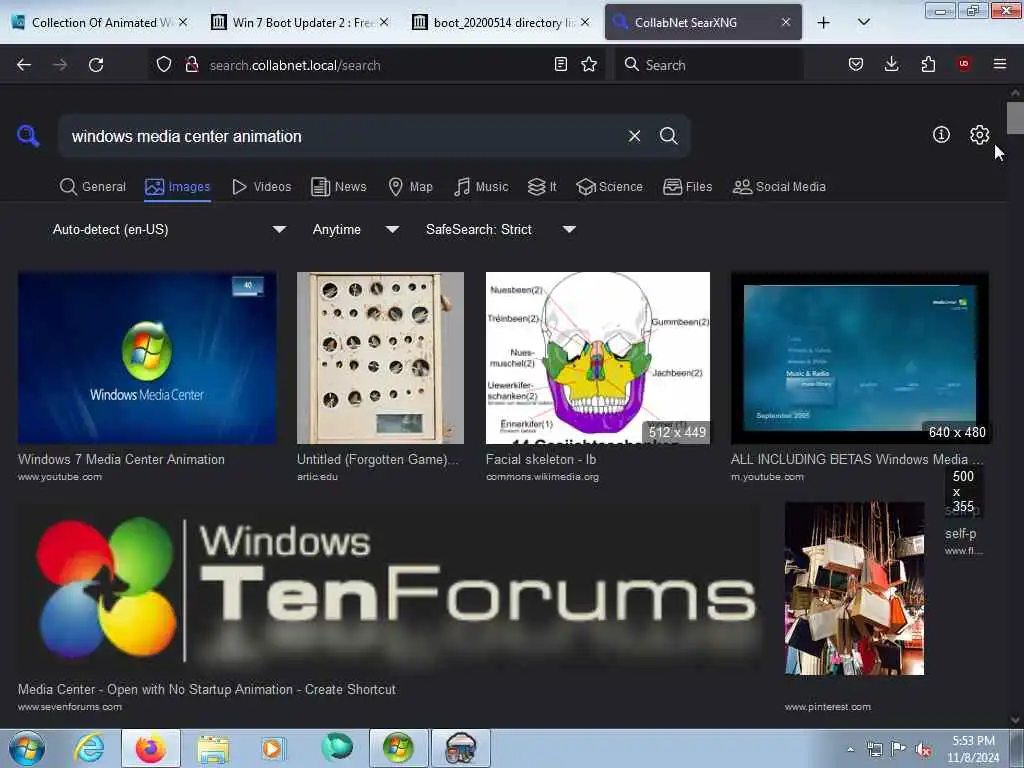
Task: Close the Win 7 Boot Updater tab
Action: (x=384, y=22)
